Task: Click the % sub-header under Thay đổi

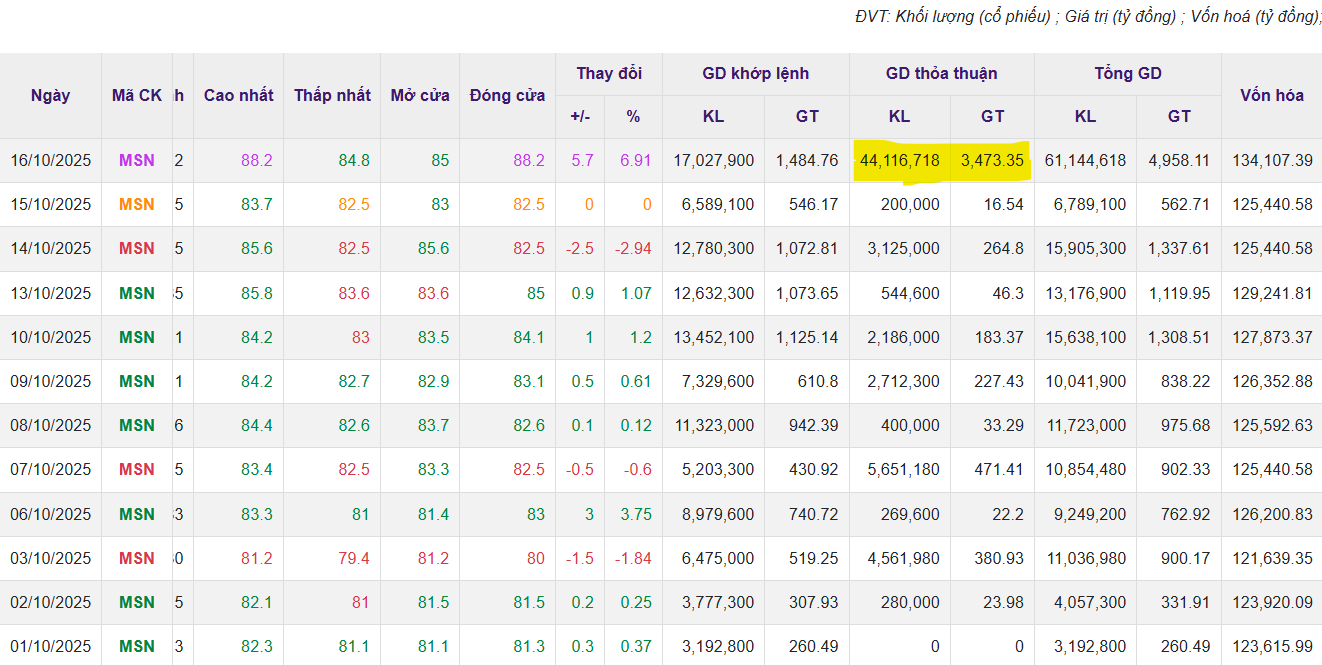Action: pos(633,117)
